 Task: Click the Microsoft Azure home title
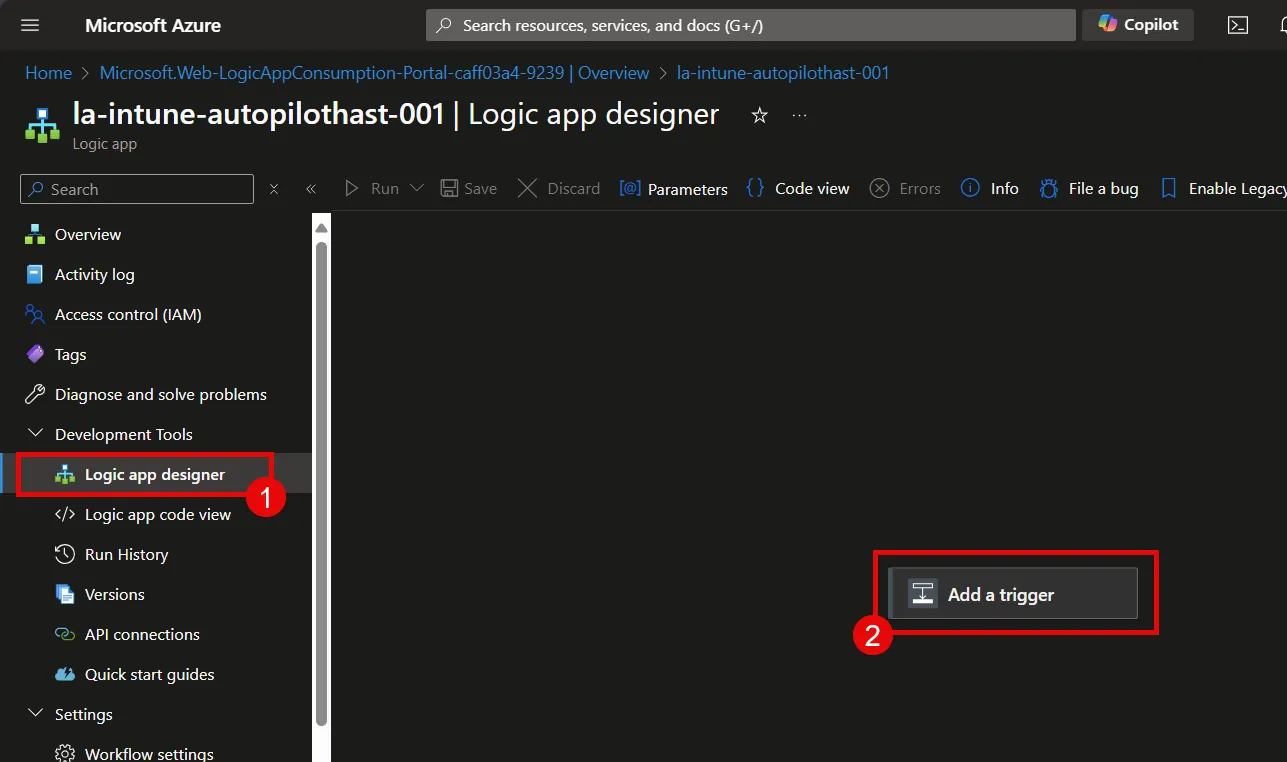click(x=153, y=25)
